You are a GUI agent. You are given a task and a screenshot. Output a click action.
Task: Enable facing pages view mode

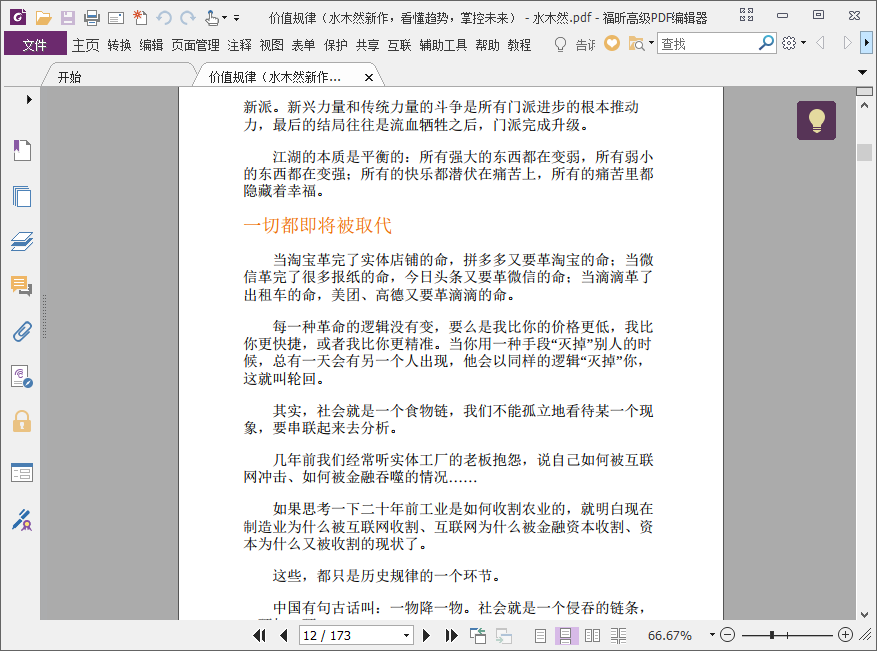592,635
